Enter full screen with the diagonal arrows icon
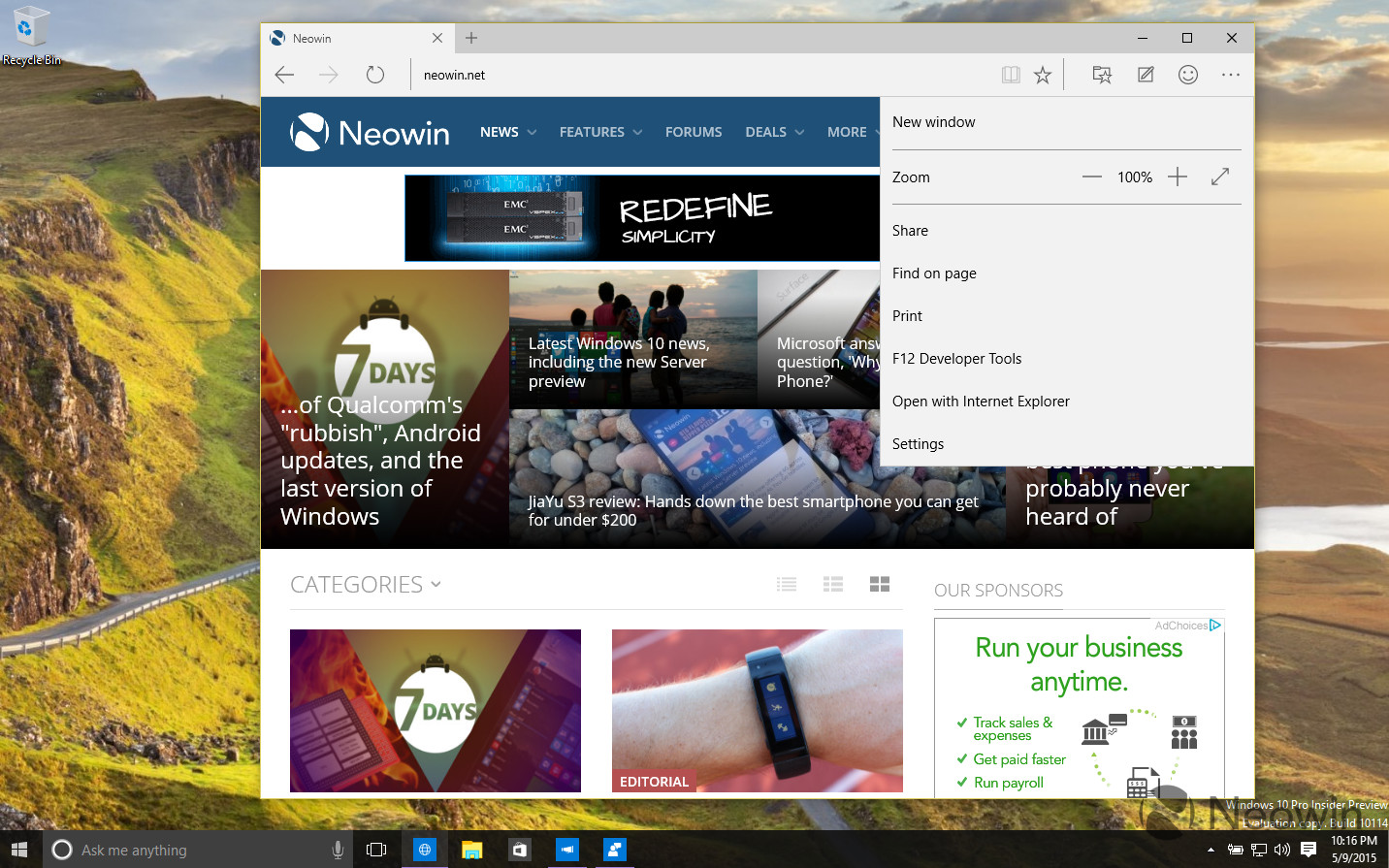Screen dimensions: 1389x868 tap(1220, 177)
